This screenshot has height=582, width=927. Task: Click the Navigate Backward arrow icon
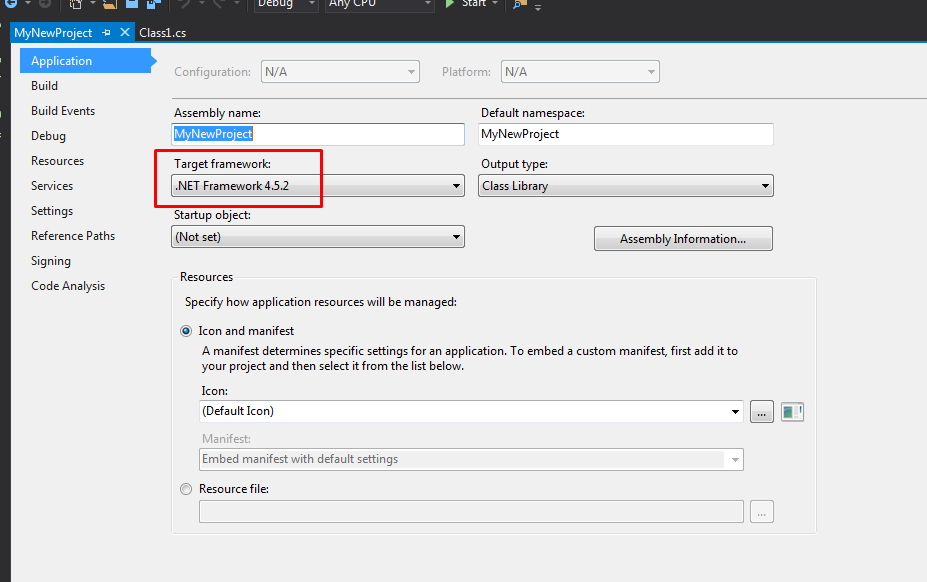pos(11,4)
